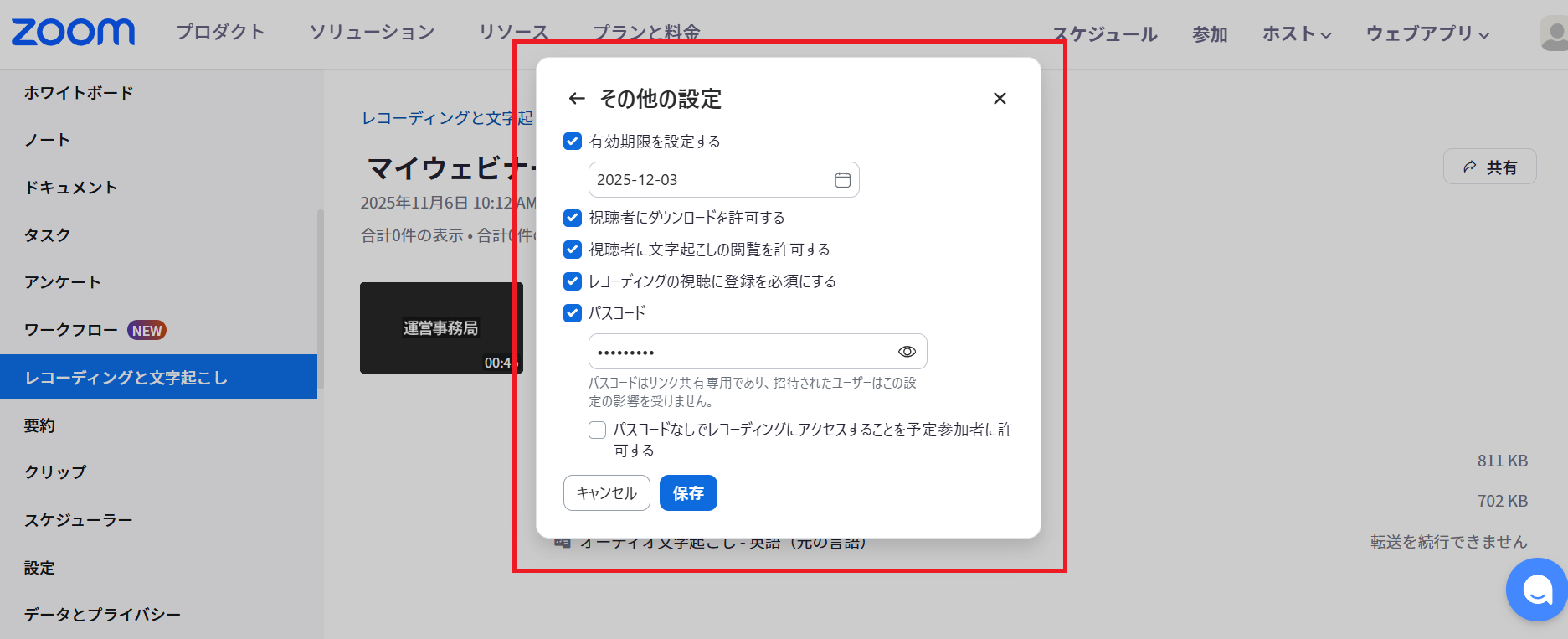Screen dimensions: 1568x639
Task: Expand the ホスト dropdown menu
Action: point(1297,34)
